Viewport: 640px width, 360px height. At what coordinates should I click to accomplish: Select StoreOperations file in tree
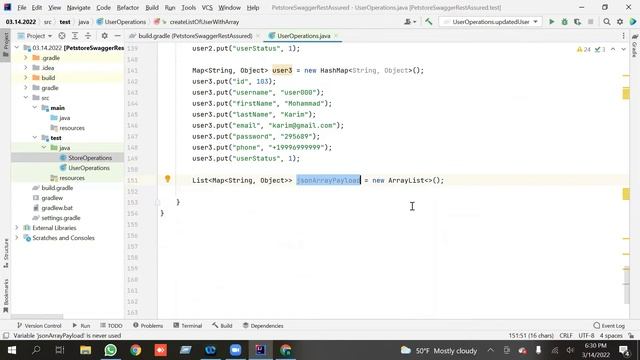(x=90, y=158)
